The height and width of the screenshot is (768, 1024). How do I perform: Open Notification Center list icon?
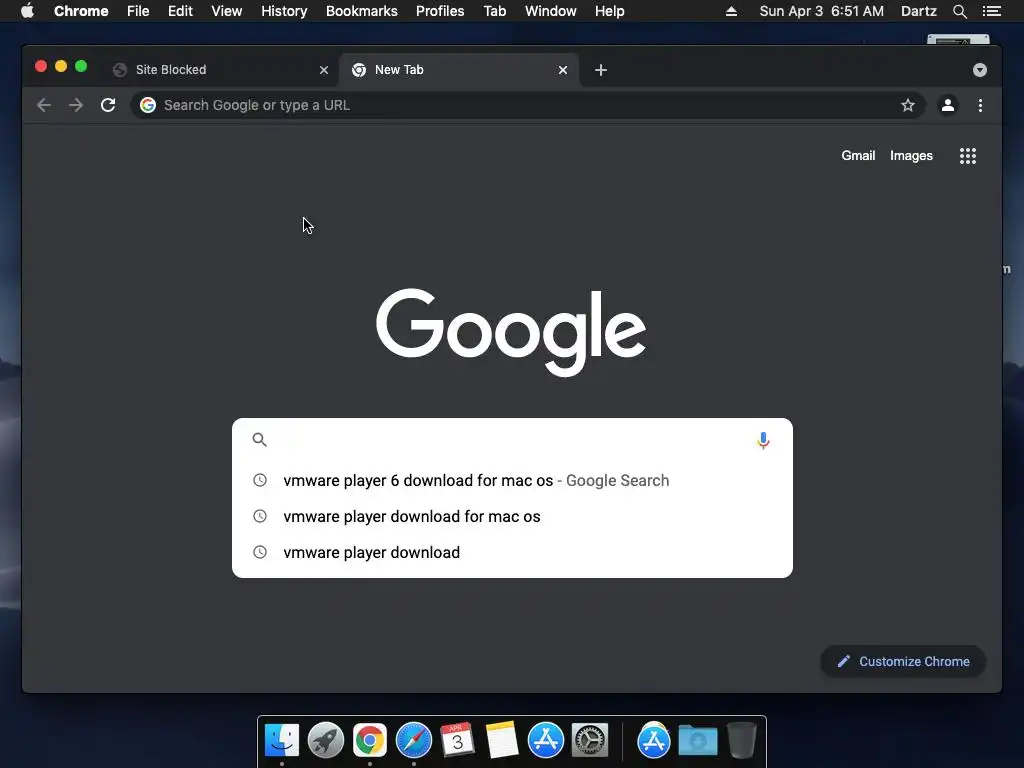coord(991,11)
